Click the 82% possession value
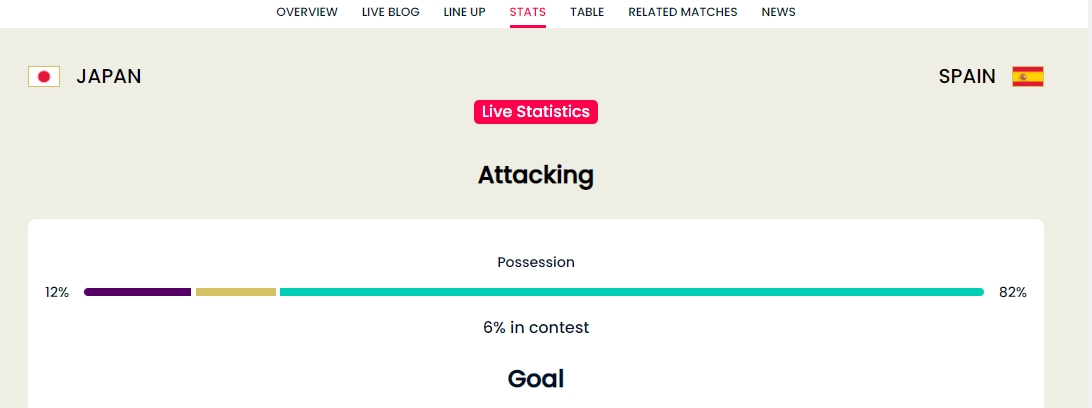 point(1013,292)
